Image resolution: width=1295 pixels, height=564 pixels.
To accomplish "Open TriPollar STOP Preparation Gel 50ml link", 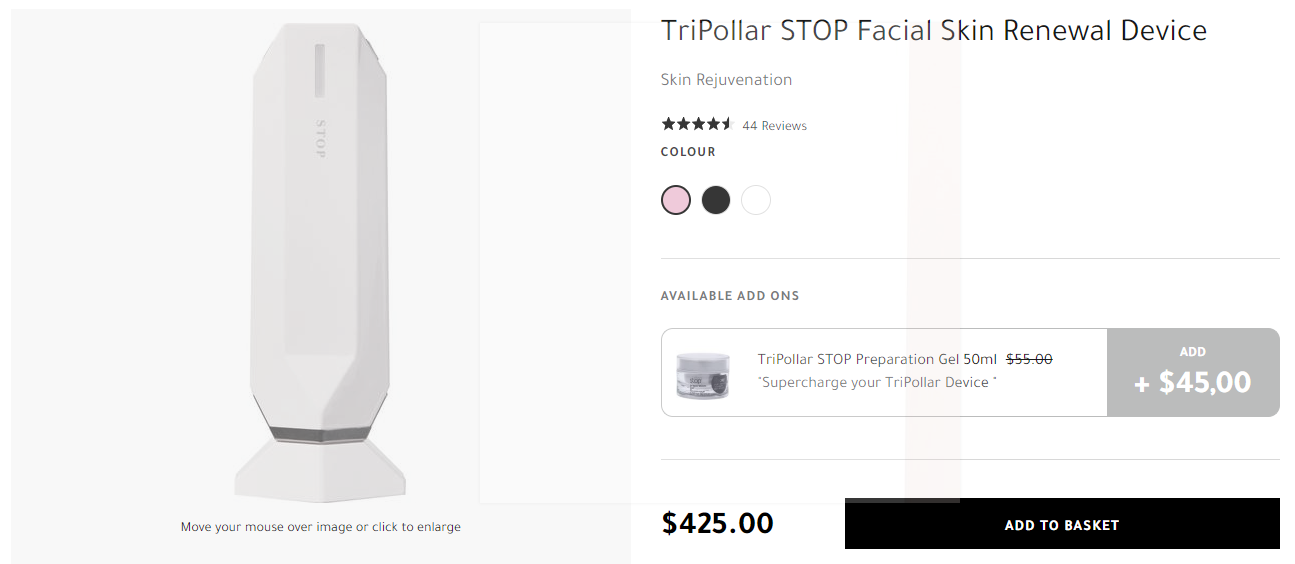I will (877, 359).
